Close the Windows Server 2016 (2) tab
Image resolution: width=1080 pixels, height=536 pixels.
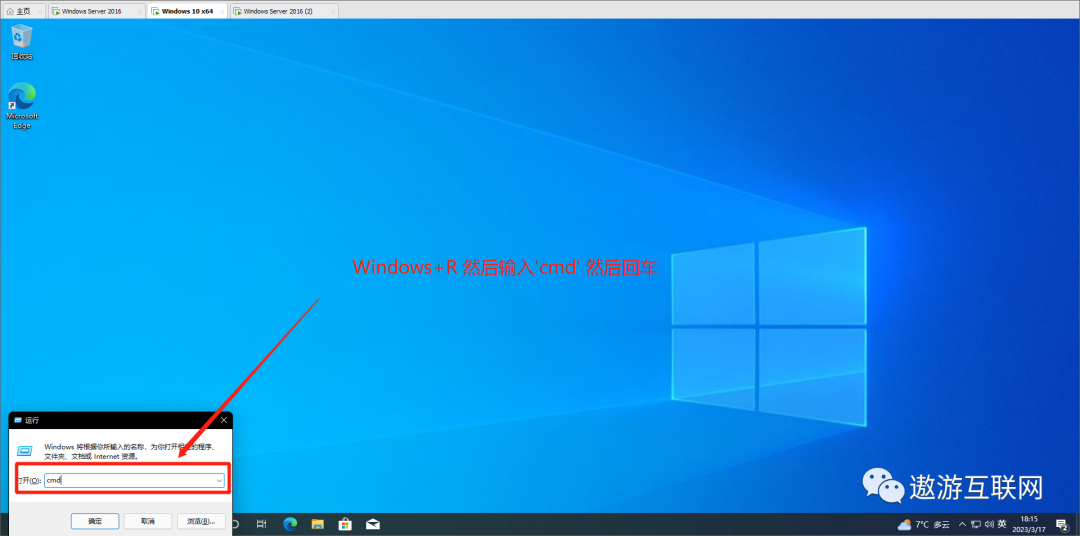click(x=333, y=12)
